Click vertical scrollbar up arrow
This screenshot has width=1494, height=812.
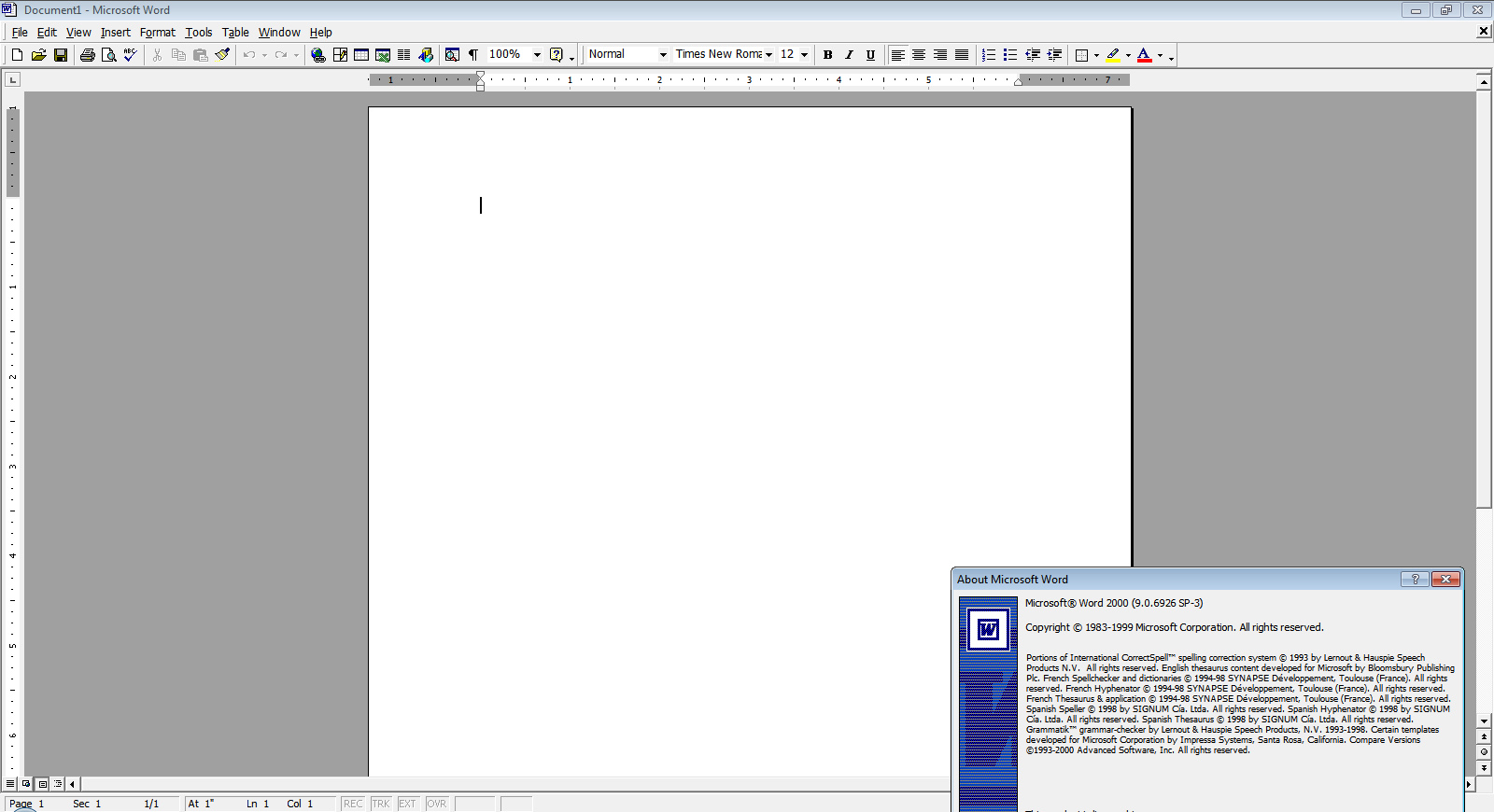tap(1484, 81)
